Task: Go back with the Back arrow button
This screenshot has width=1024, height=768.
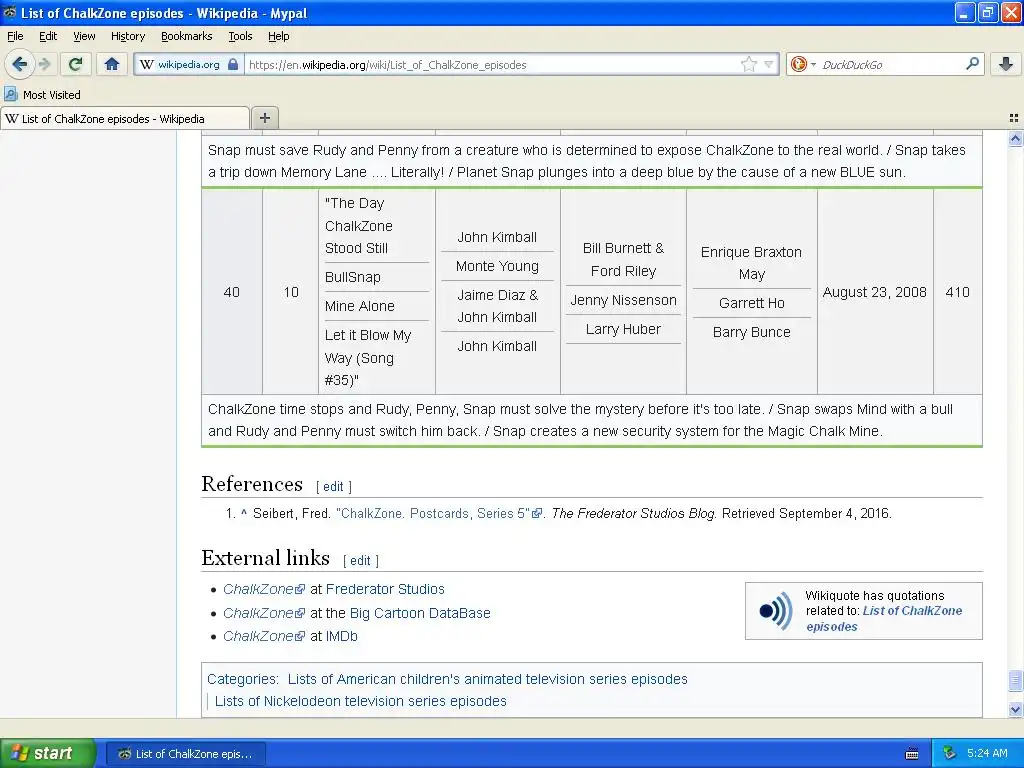Action: (x=20, y=64)
